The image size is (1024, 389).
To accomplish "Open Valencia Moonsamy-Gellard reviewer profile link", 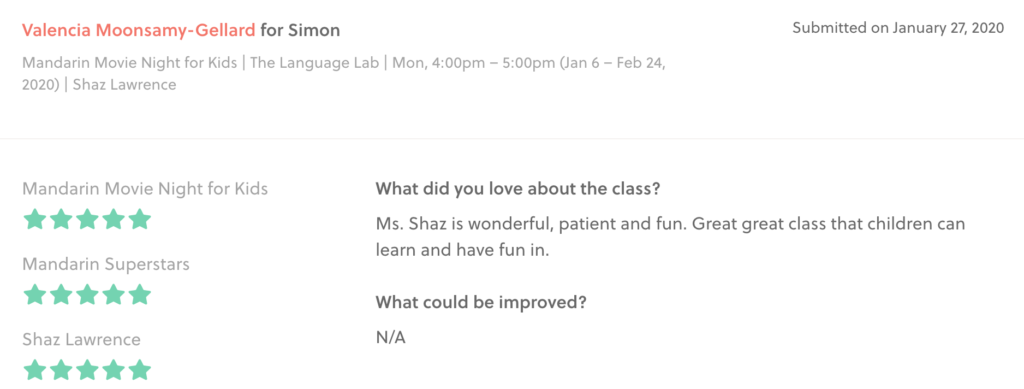I will pyautogui.click(x=138, y=30).
